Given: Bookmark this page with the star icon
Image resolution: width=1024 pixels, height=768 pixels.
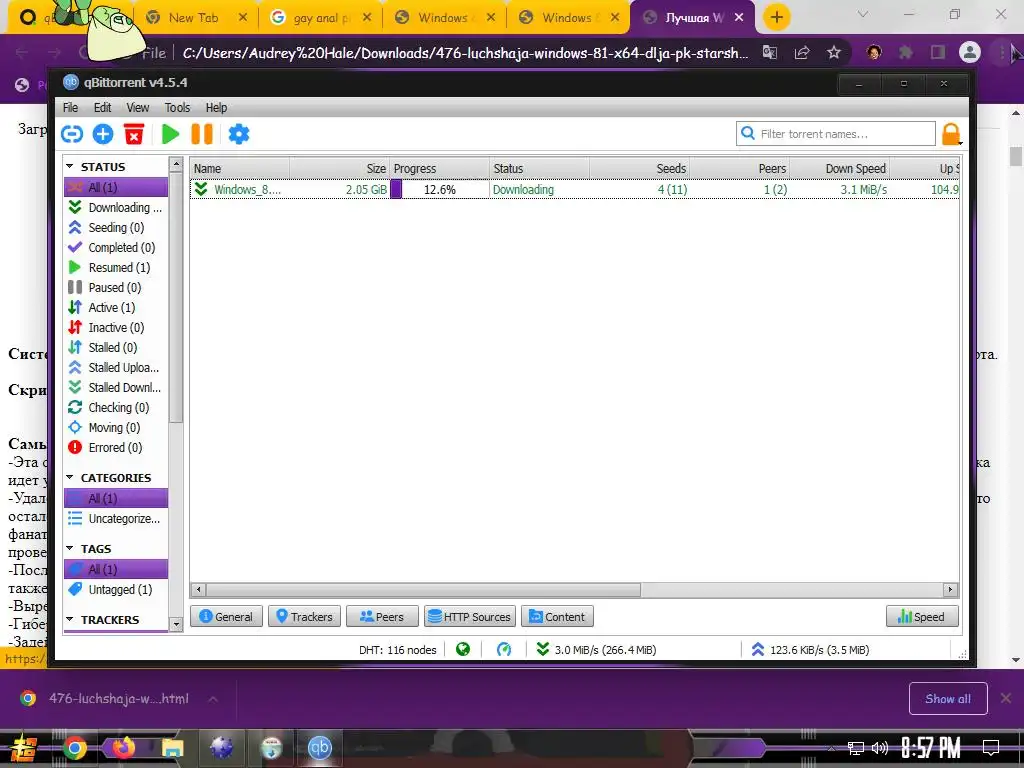Looking at the screenshot, I should coord(834,53).
